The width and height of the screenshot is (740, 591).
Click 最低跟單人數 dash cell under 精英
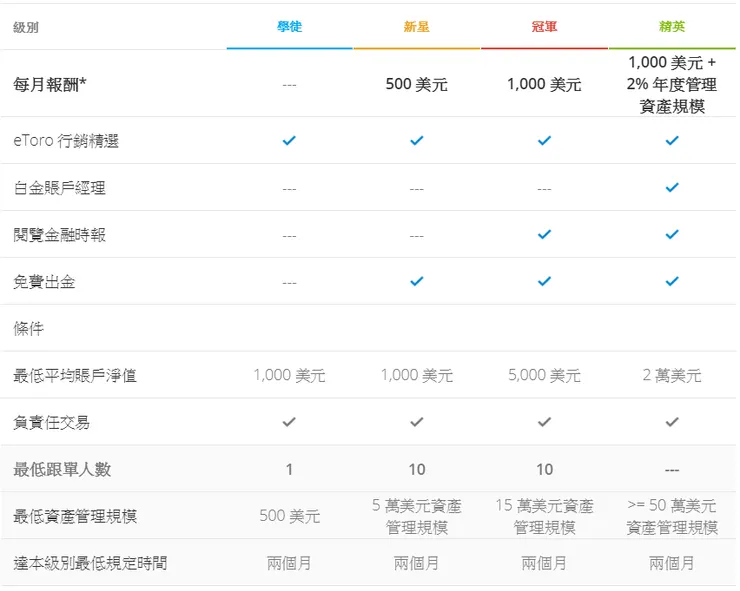pyautogui.click(x=672, y=471)
